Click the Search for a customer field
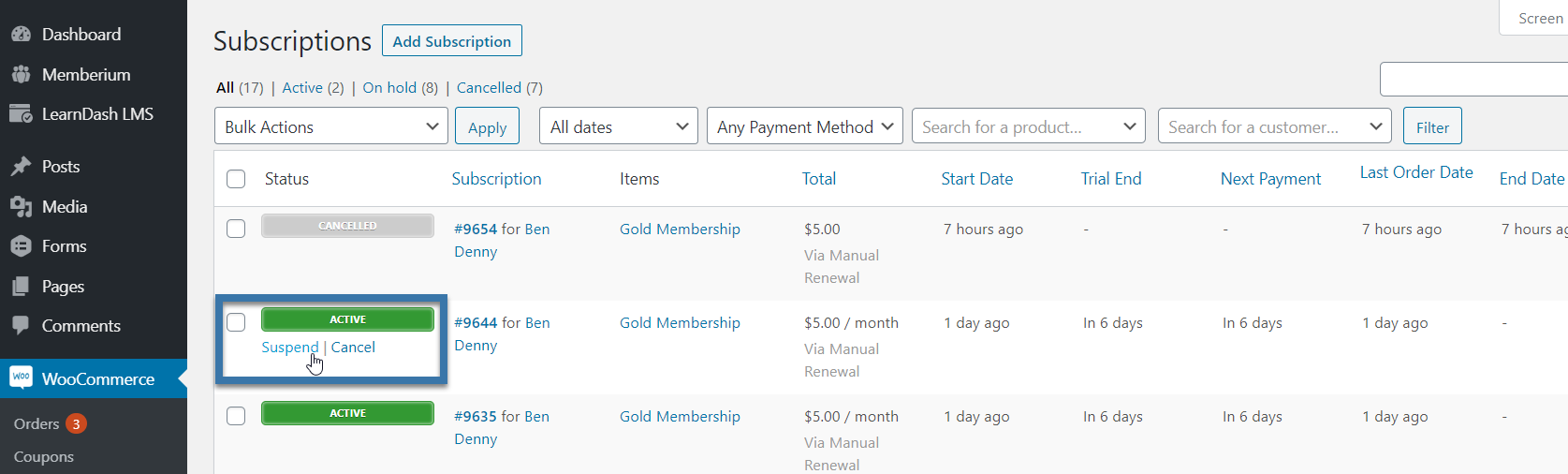Viewport: 1568px width, 474px height. point(1275,126)
